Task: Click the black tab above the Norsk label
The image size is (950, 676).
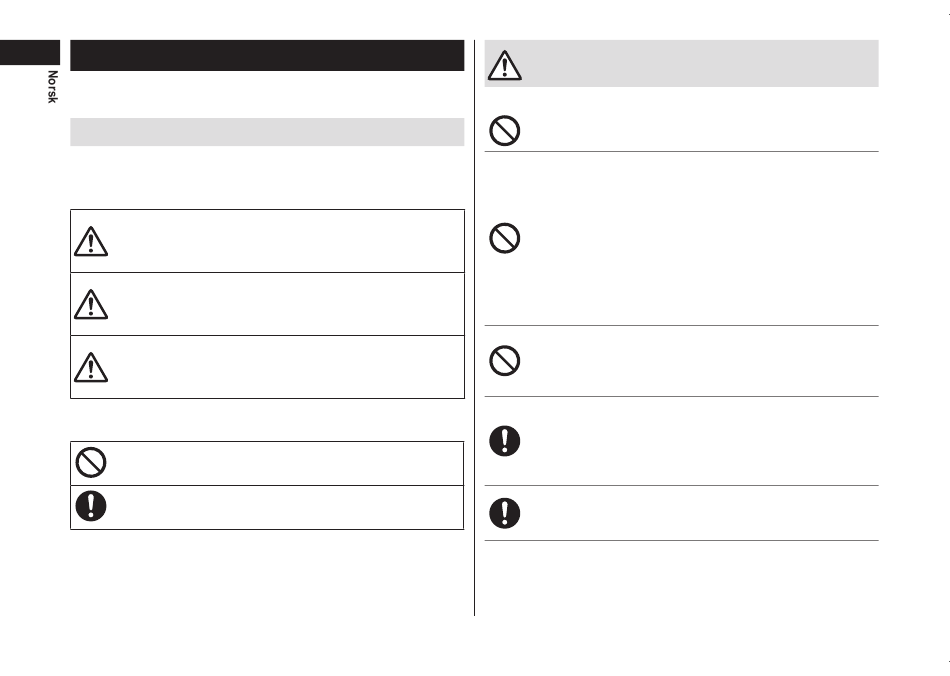Action: 30,53
